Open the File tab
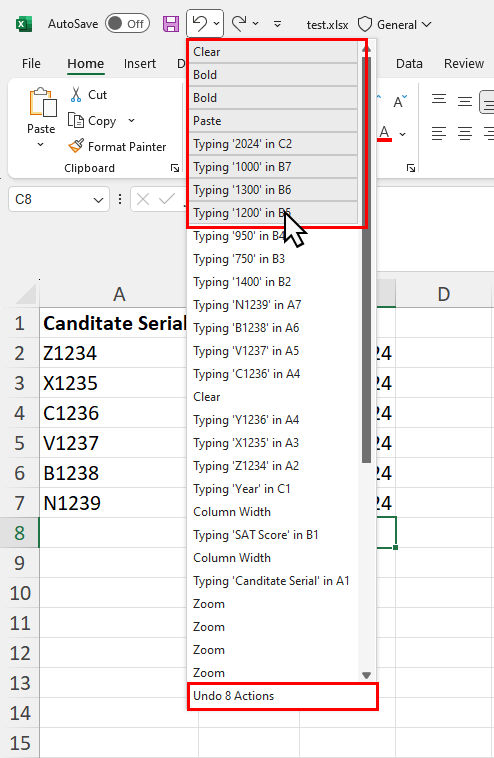494x758 pixels. click(31, 63)
